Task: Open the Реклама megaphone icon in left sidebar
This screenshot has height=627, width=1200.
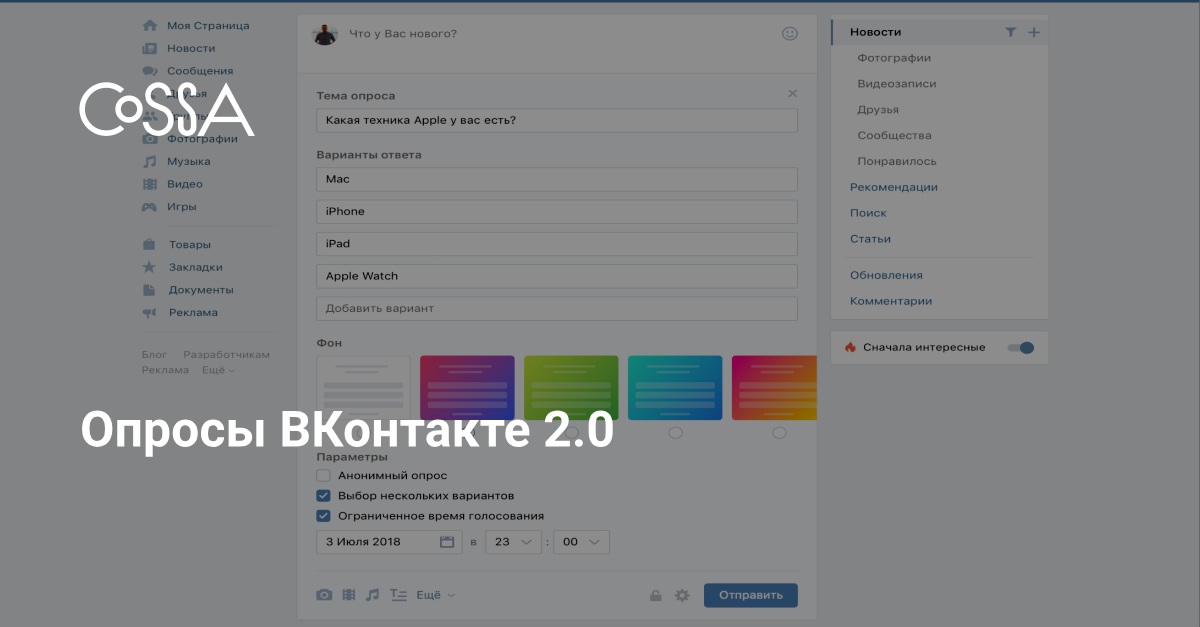Action: 150,312
